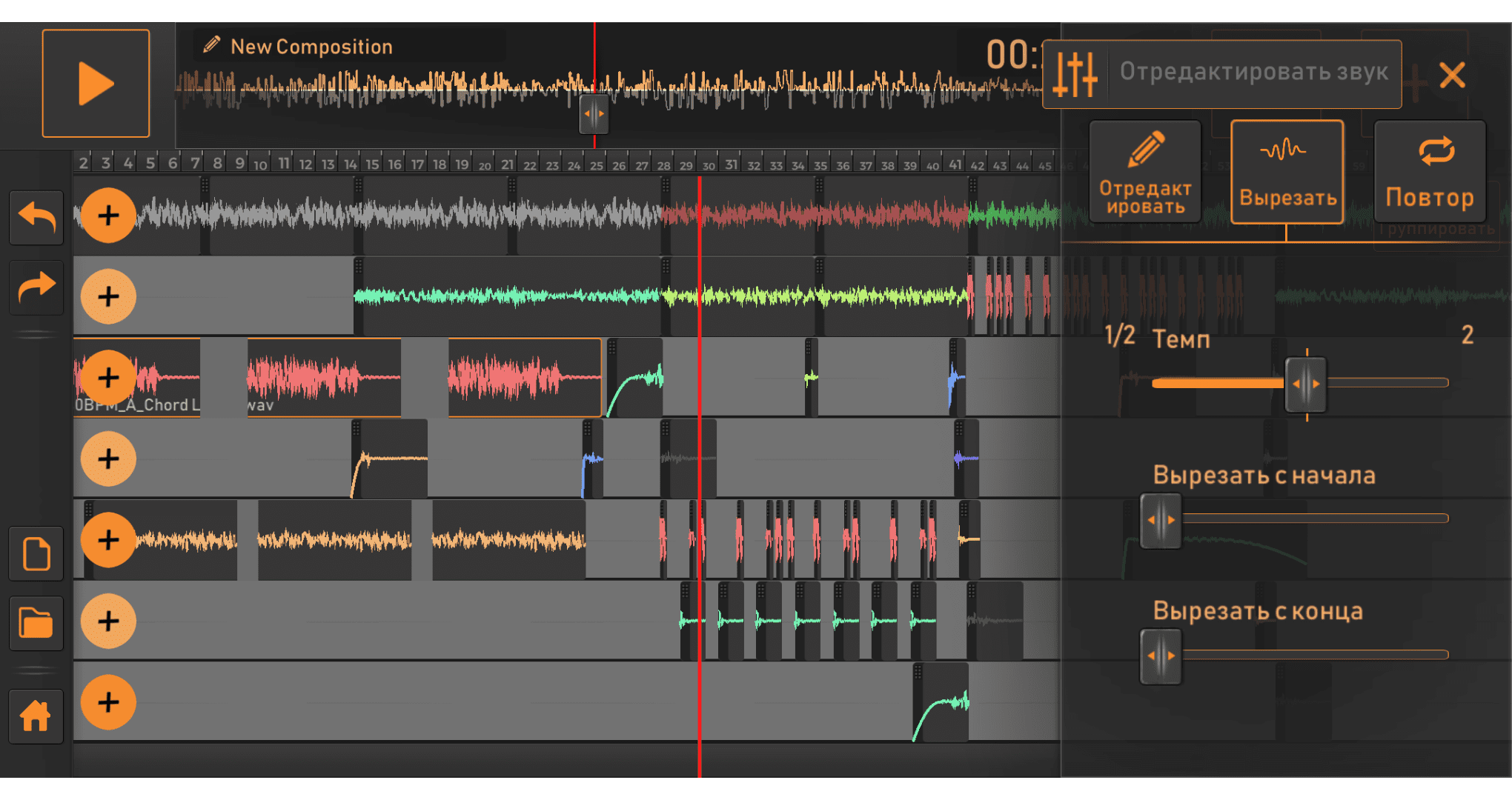Screen dimensions: 1512x800
Task: Click the Вырезать с конца slider handle
Action: [1161, 656]
